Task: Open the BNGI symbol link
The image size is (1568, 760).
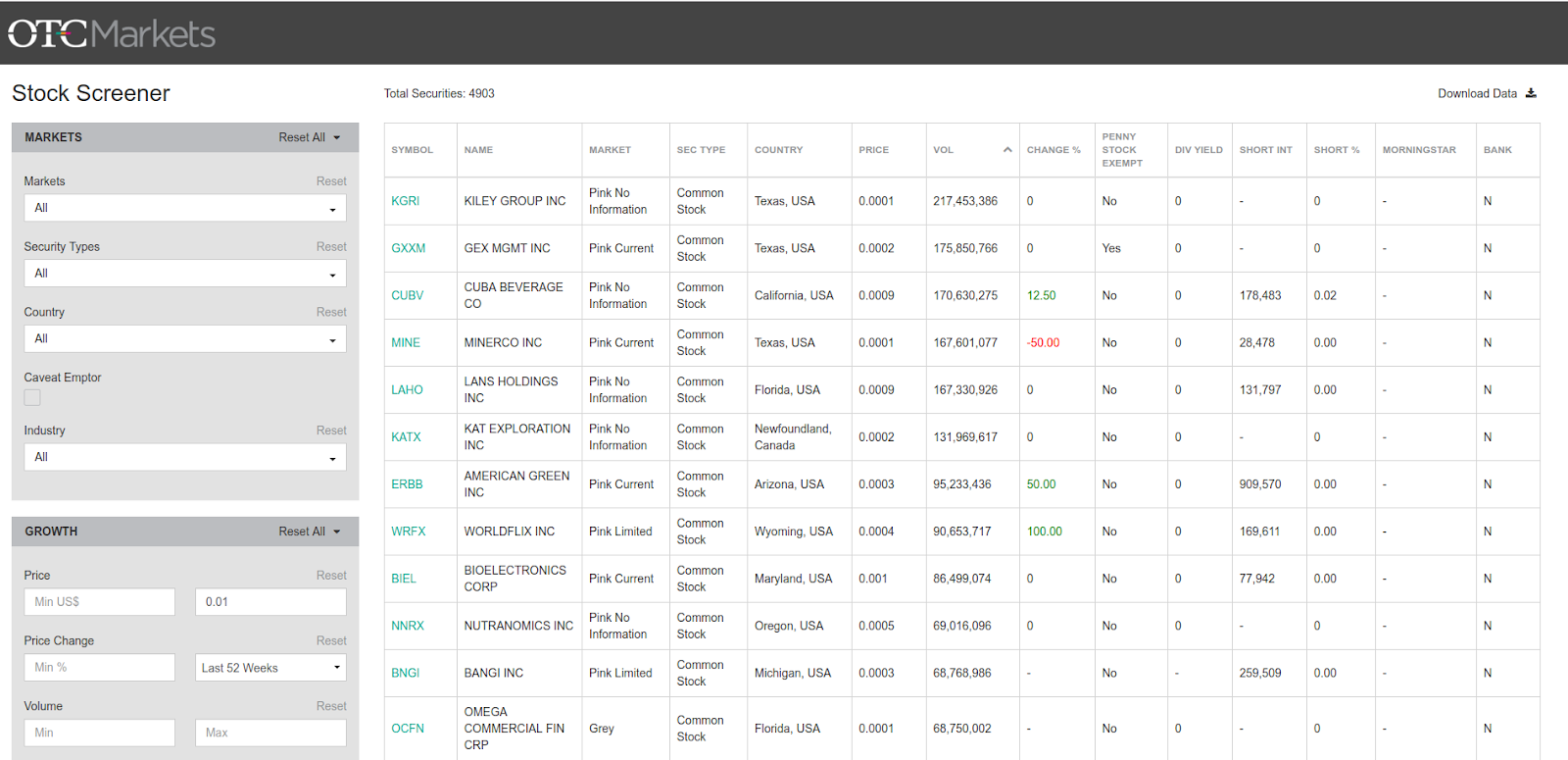Action: (x=405, y=673)
